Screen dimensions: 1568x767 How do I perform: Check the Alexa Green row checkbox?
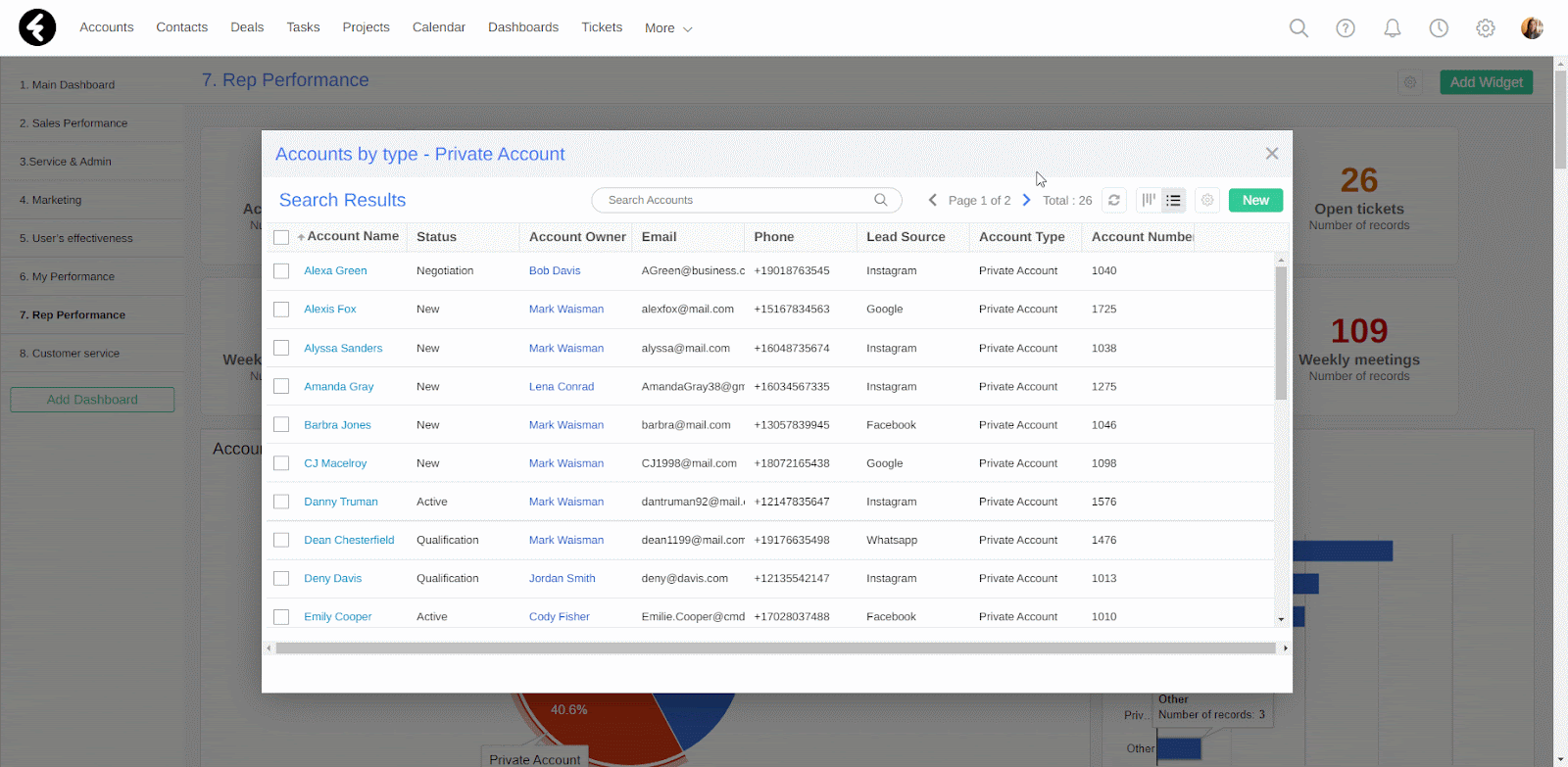[281, 270]
